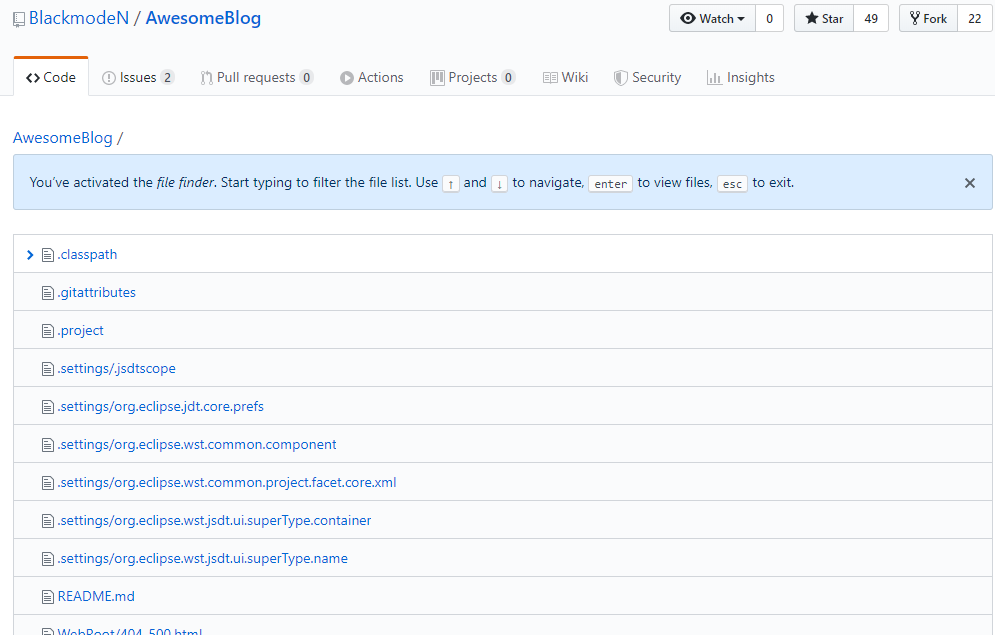View the 22 forks count

tap(975, 18)
